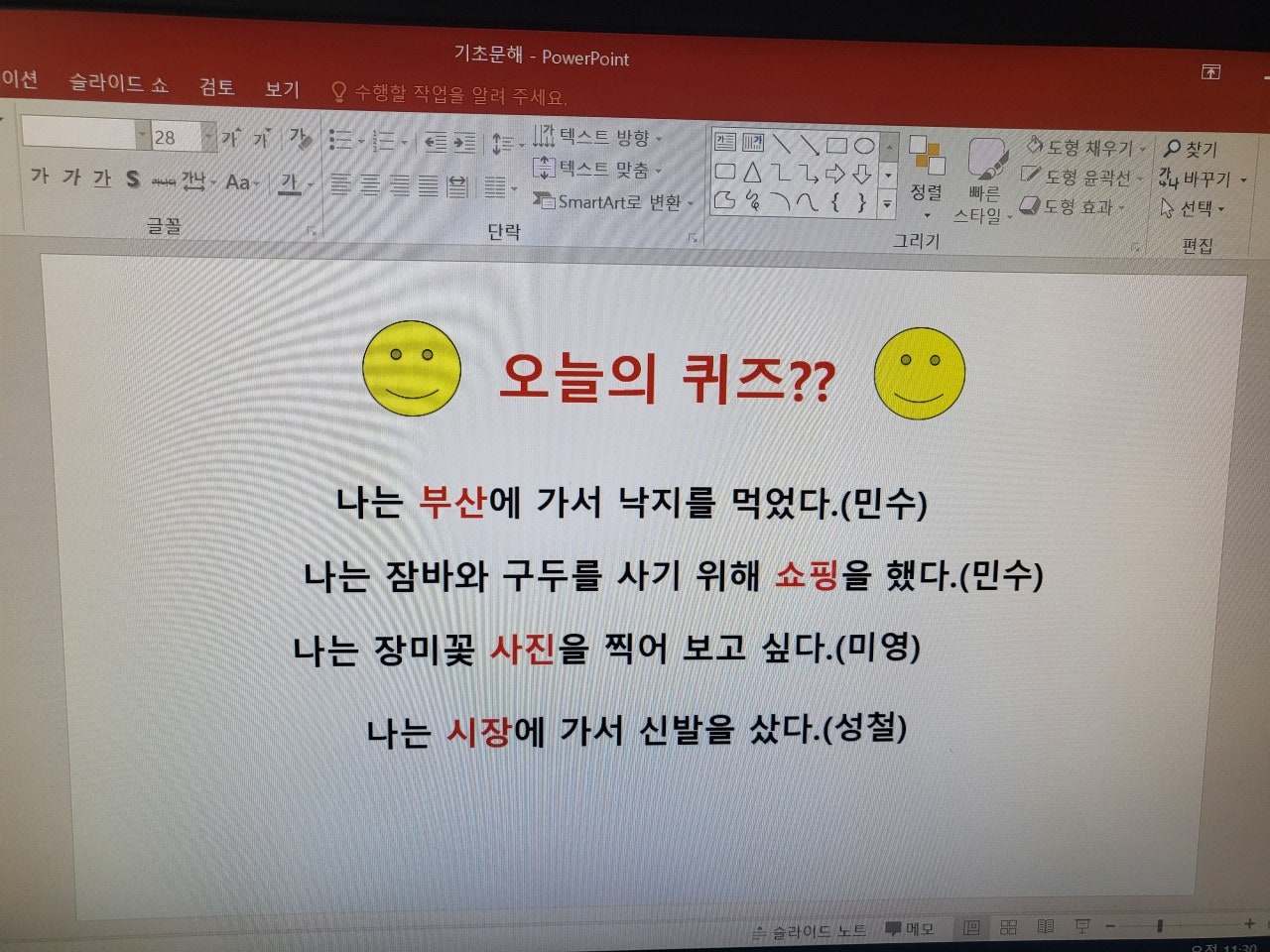
Task: Toggle bold formatting
Action: [x=40, y=178]
